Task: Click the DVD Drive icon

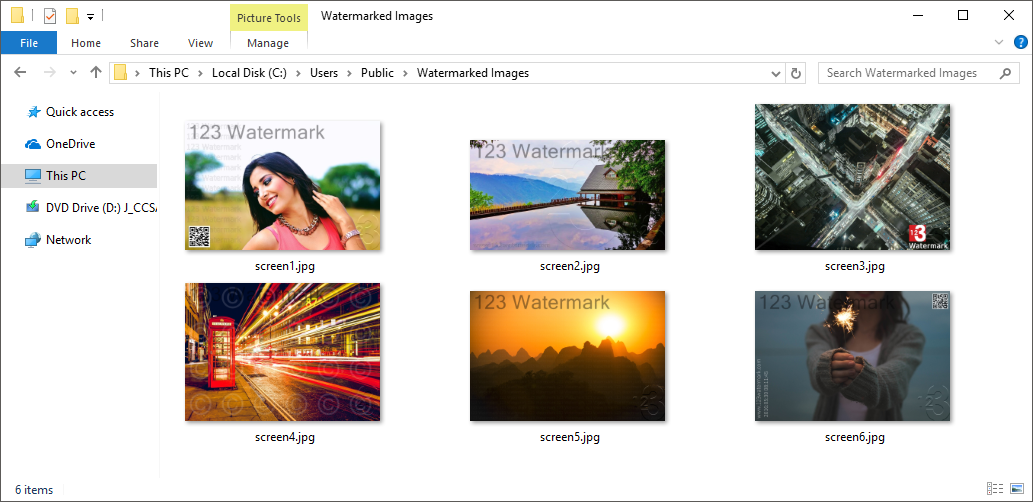Action: point(33,208)
